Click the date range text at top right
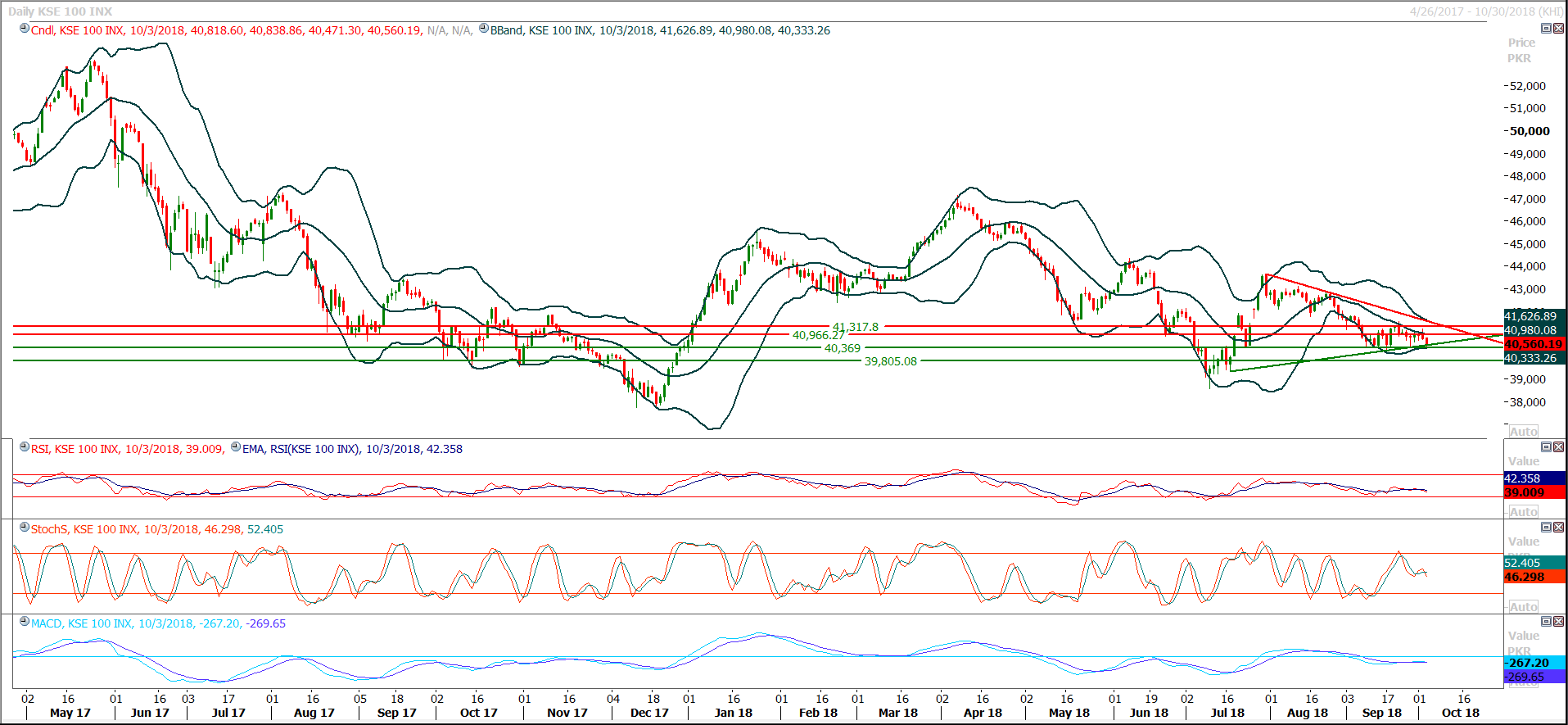The height and width of the screenshot is (725, 1568). pyautogui.click(x=1485, y=11)
